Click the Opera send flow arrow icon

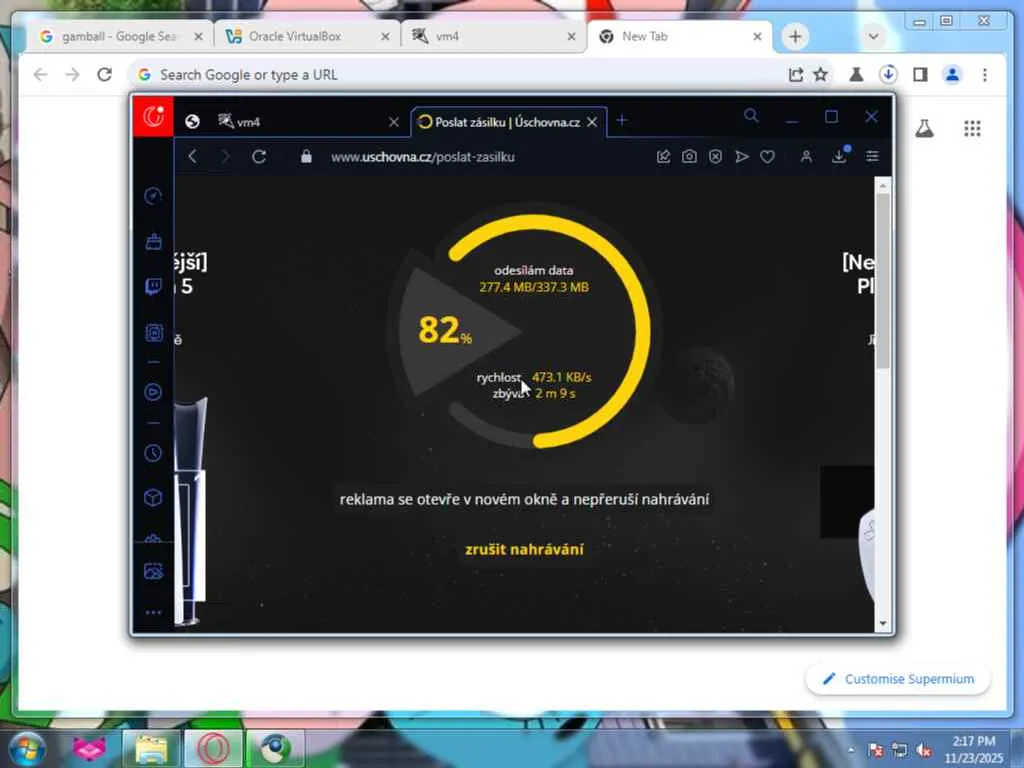tap(742, 157)
